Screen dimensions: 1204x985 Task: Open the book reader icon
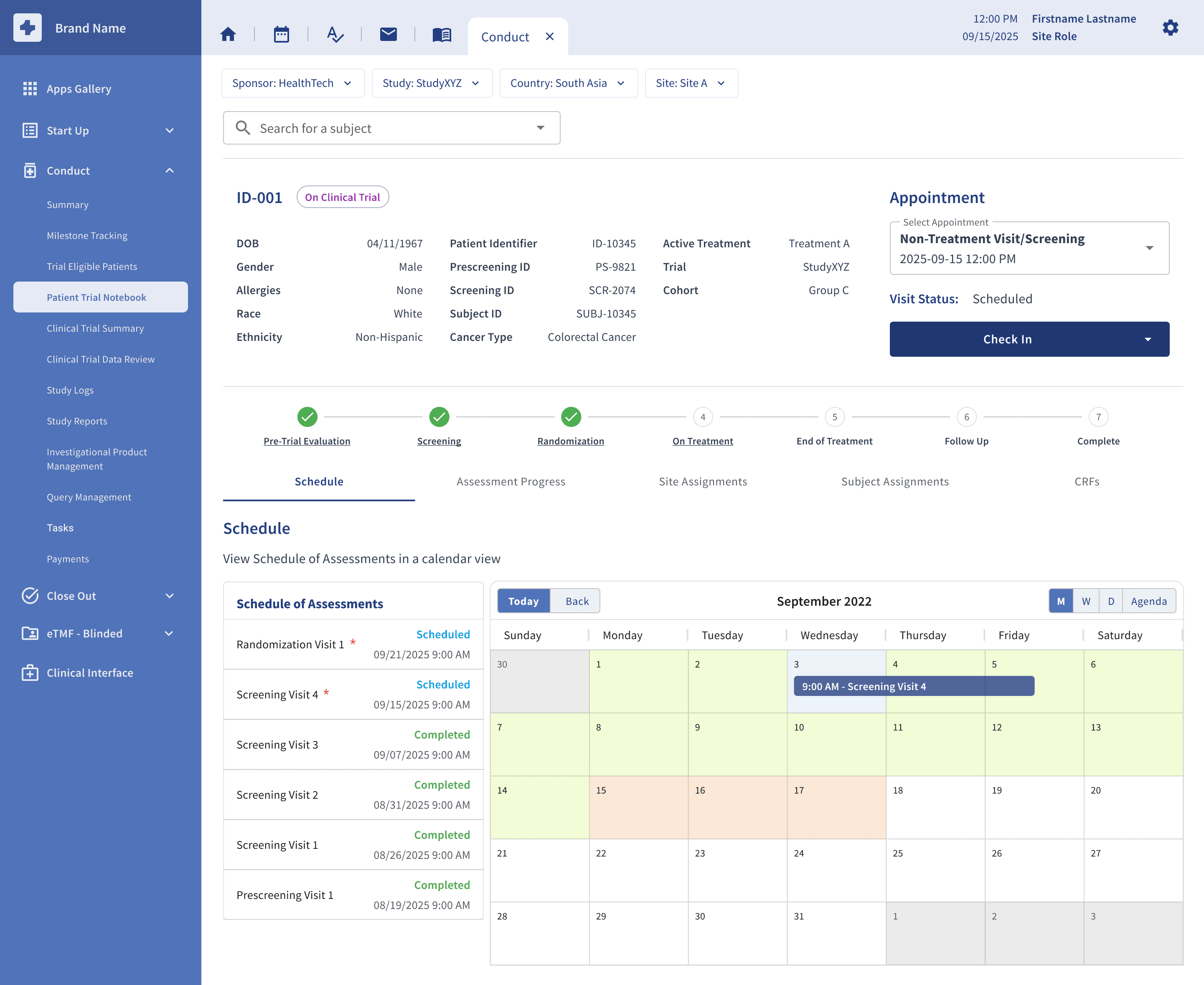point(442,35)
